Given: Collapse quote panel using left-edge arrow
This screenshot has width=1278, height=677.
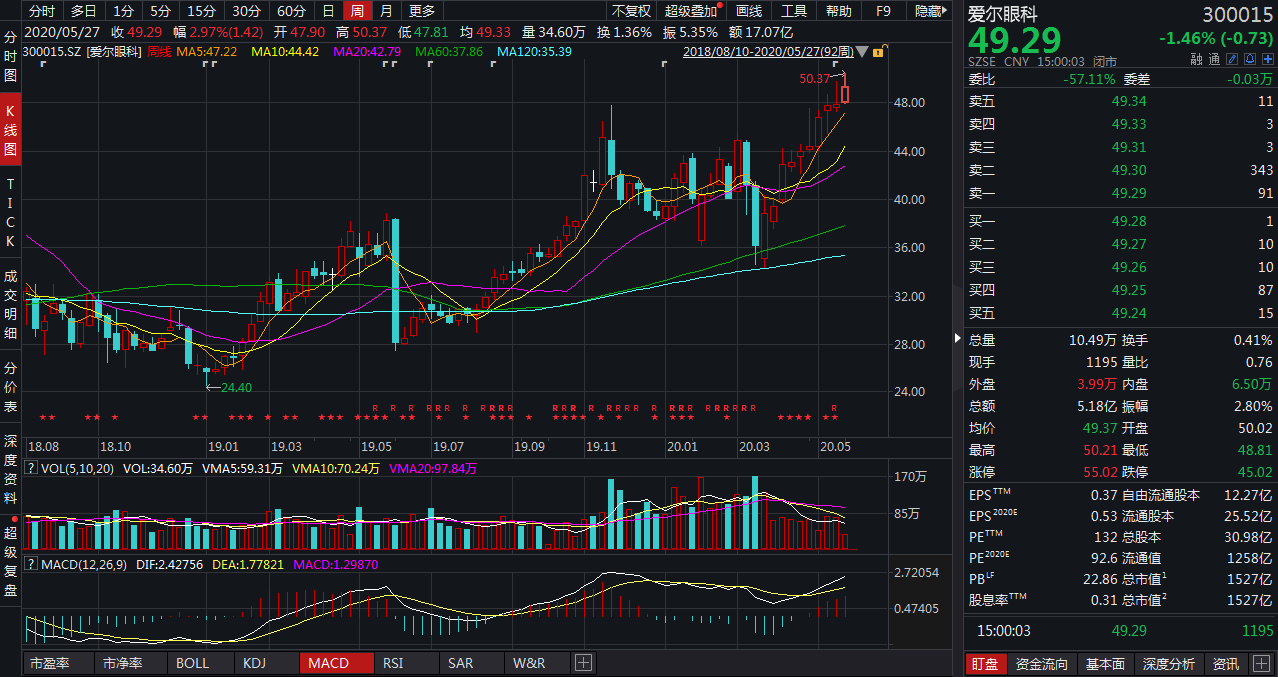Looking at the screenshot, I should [x=957, y=339].
